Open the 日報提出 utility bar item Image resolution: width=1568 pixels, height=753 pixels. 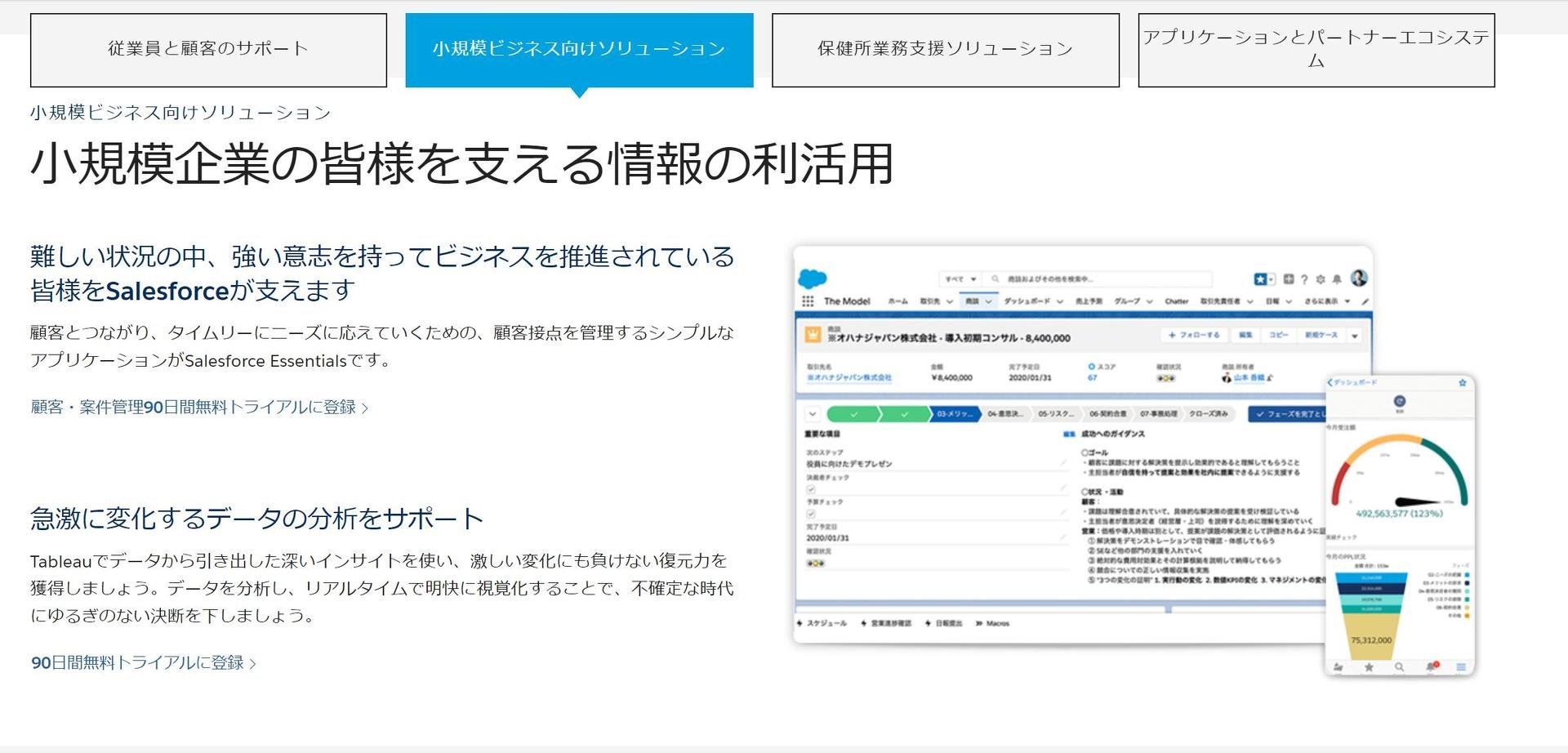coord(943,623)
